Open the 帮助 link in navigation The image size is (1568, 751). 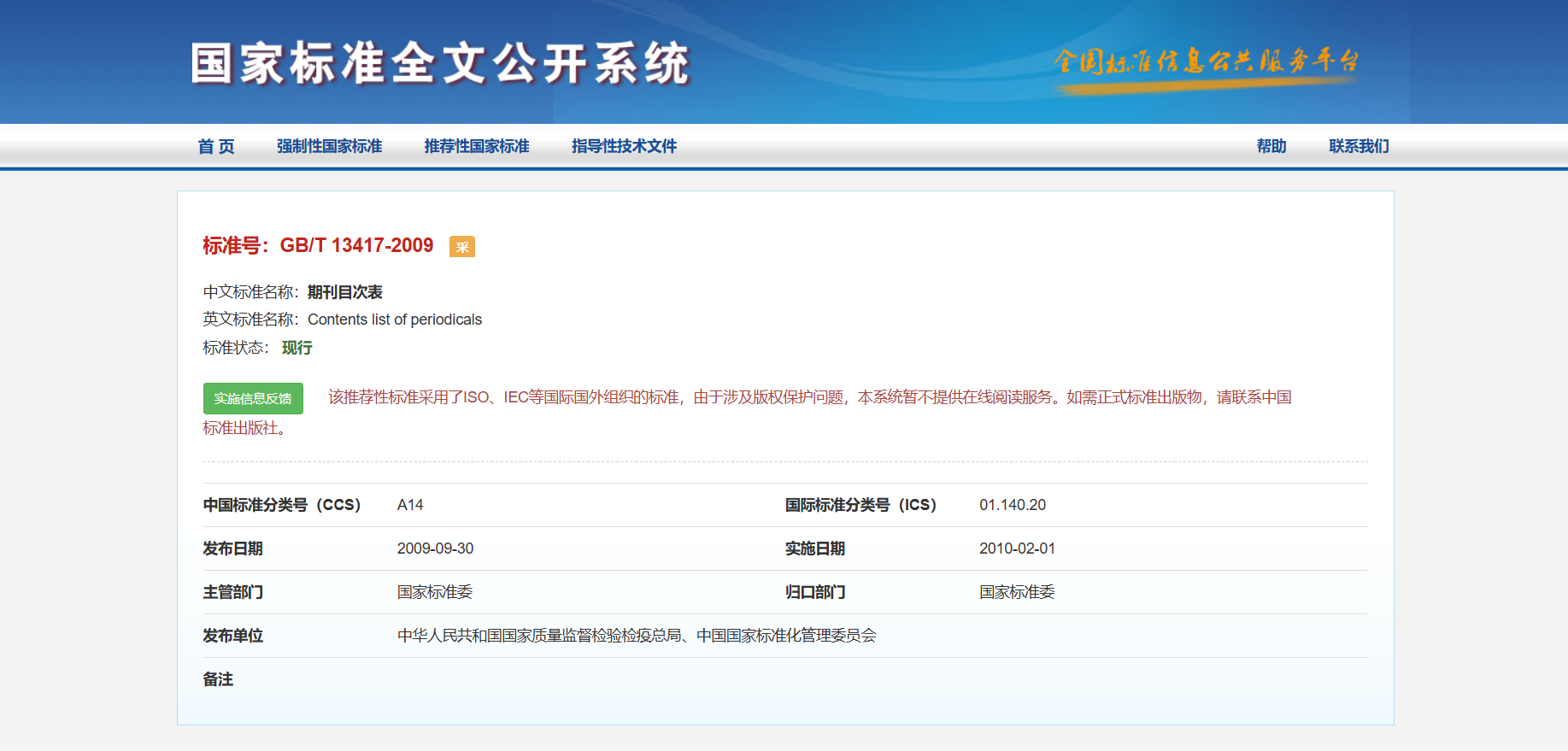pos(1271,146)
